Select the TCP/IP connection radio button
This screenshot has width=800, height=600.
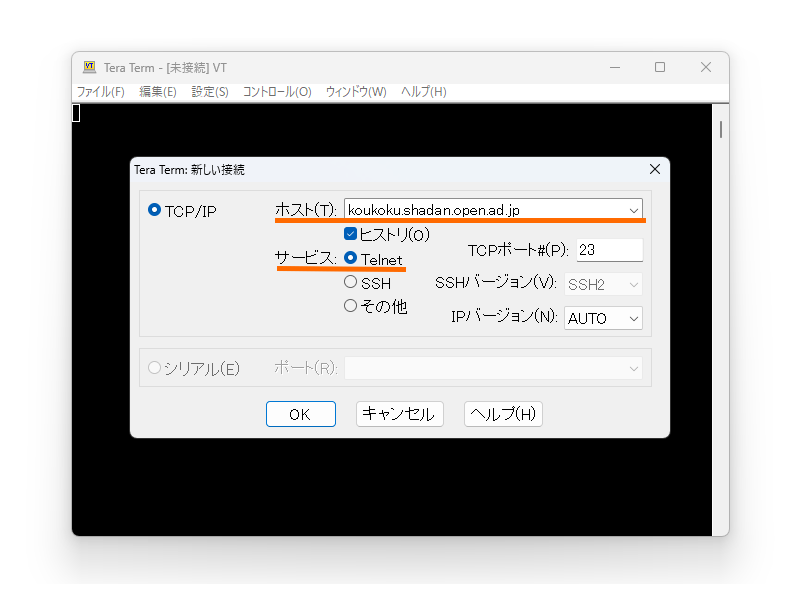[x=155, y=210]
